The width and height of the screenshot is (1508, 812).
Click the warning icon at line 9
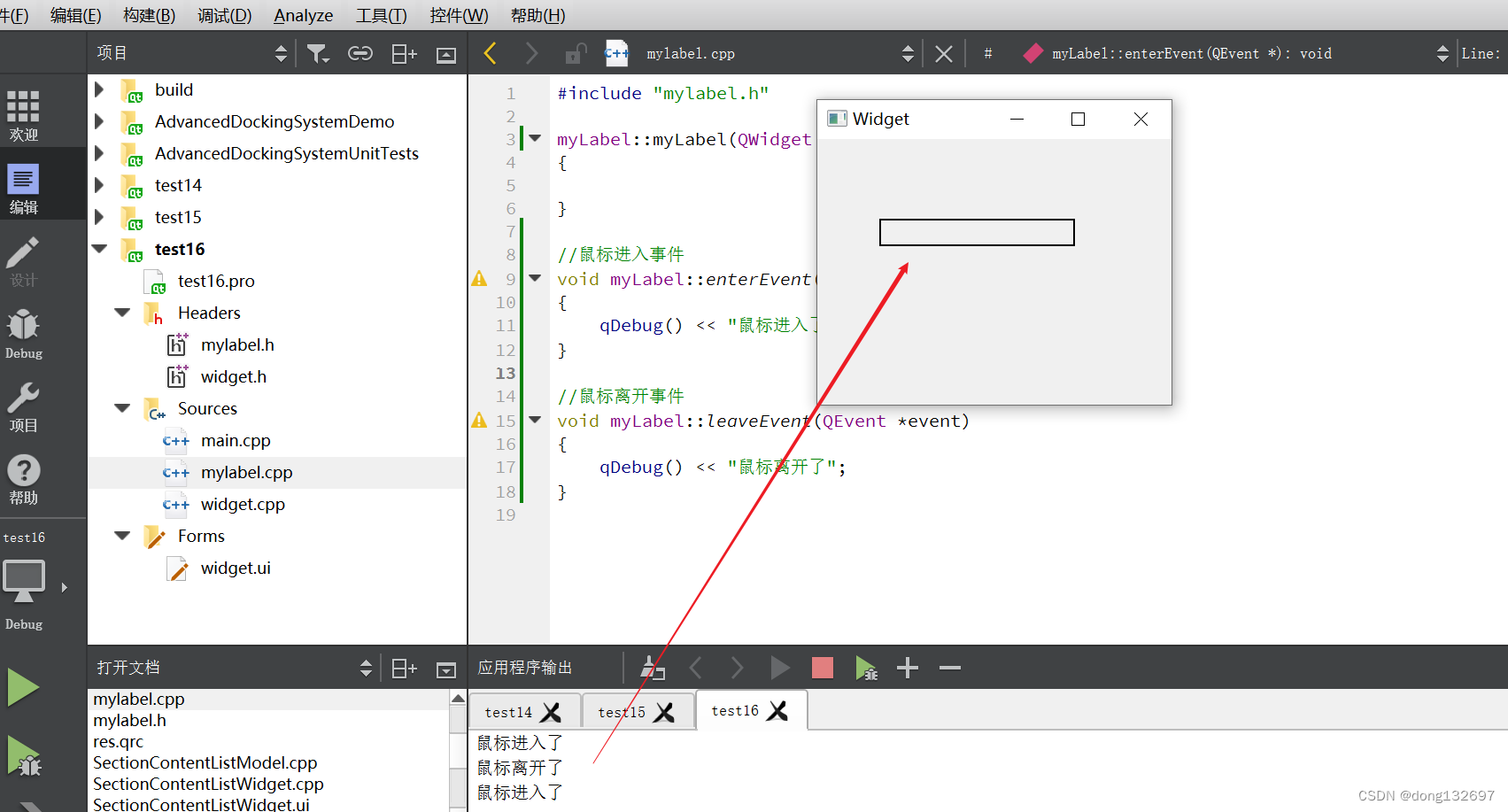point(479,278)
